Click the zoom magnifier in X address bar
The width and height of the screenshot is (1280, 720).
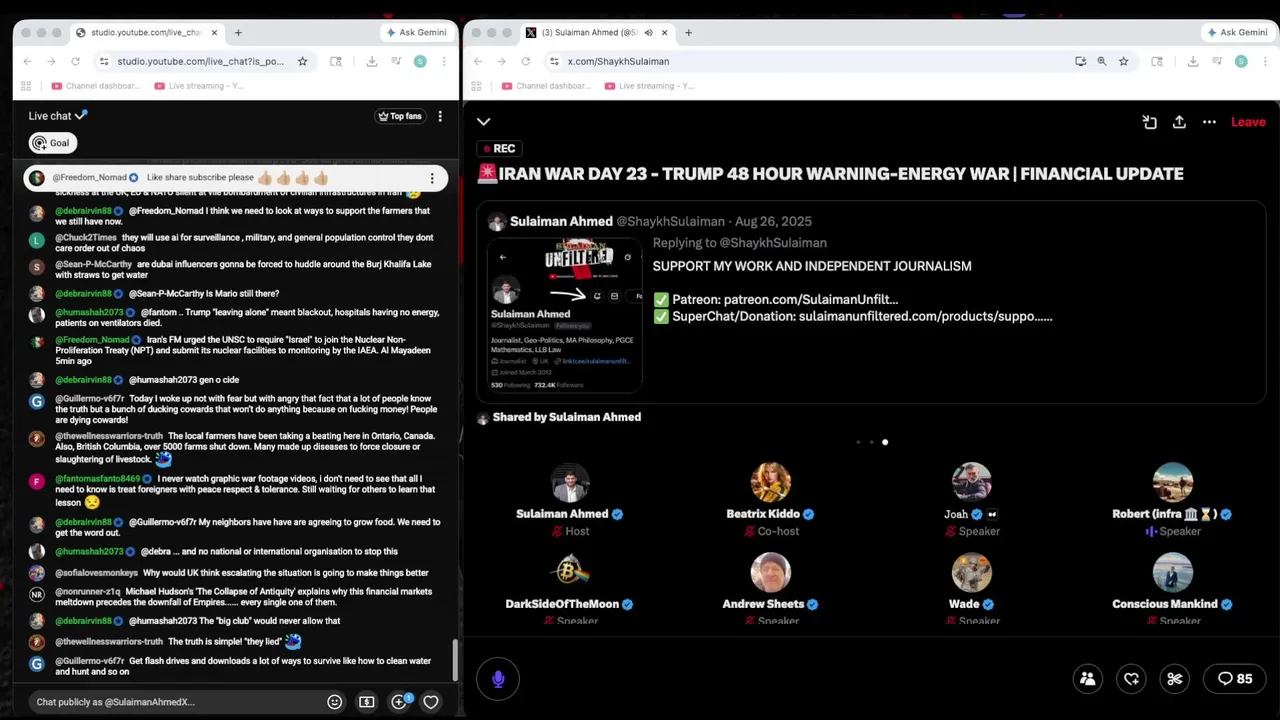(1101, 61)
